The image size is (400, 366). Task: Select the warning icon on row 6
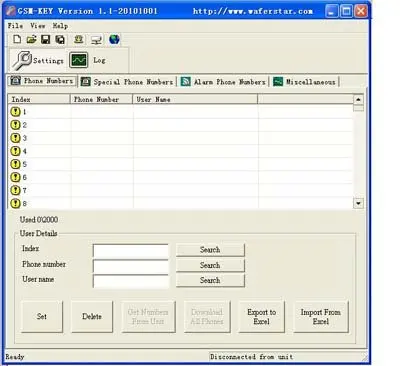[15, 177]
